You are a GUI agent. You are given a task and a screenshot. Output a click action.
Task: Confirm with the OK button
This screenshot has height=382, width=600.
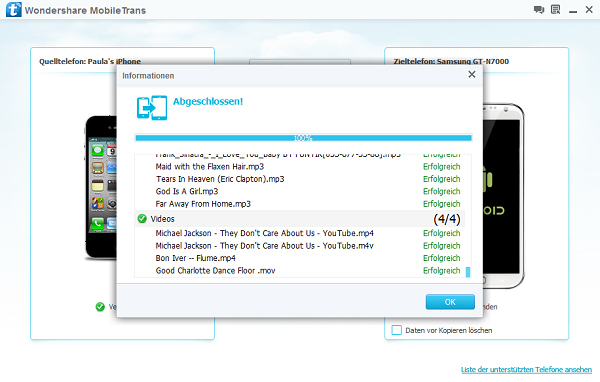point(450,302)
